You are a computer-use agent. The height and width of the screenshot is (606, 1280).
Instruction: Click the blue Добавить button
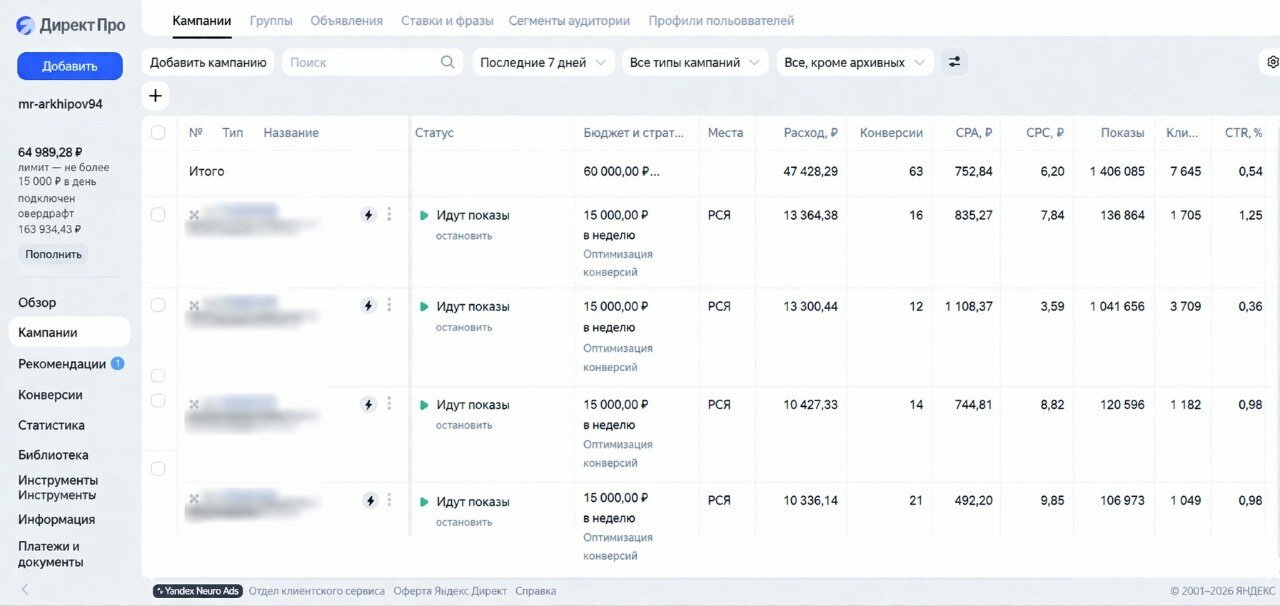70,66
